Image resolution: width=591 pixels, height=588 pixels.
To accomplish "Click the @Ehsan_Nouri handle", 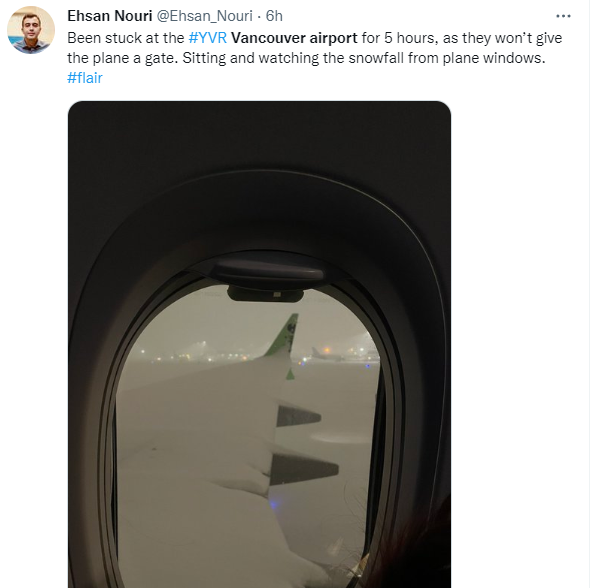I will (204, 16).
